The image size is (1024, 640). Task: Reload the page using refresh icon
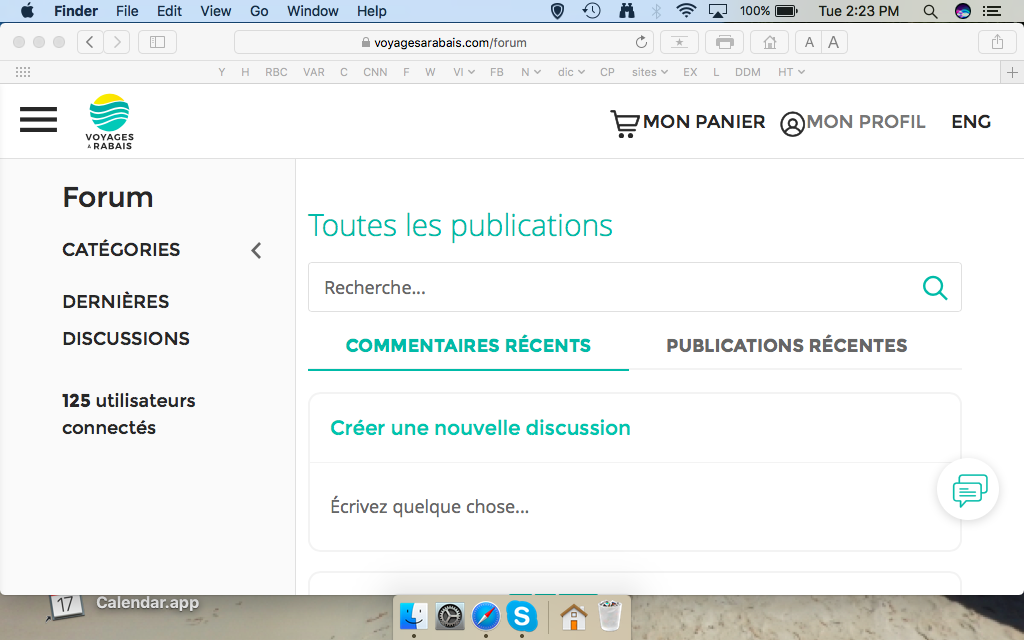tap(641, 42)
